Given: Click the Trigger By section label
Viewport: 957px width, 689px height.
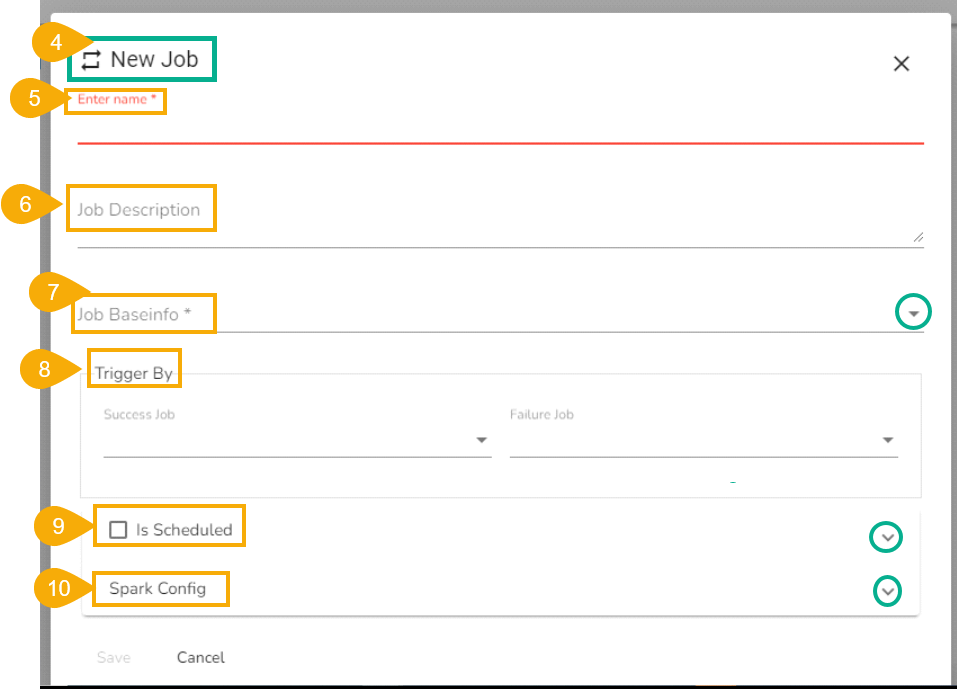Looking at the screenshot, I should coord(134,374).
